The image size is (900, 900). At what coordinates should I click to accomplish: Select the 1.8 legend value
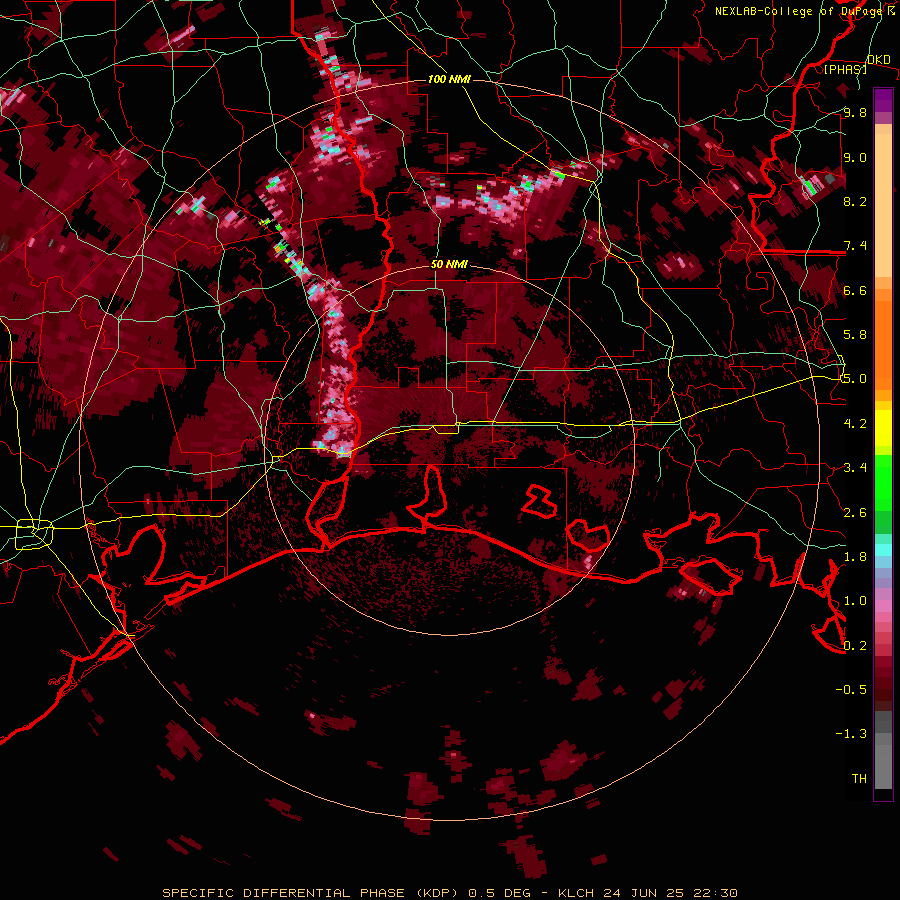[855, 557]
